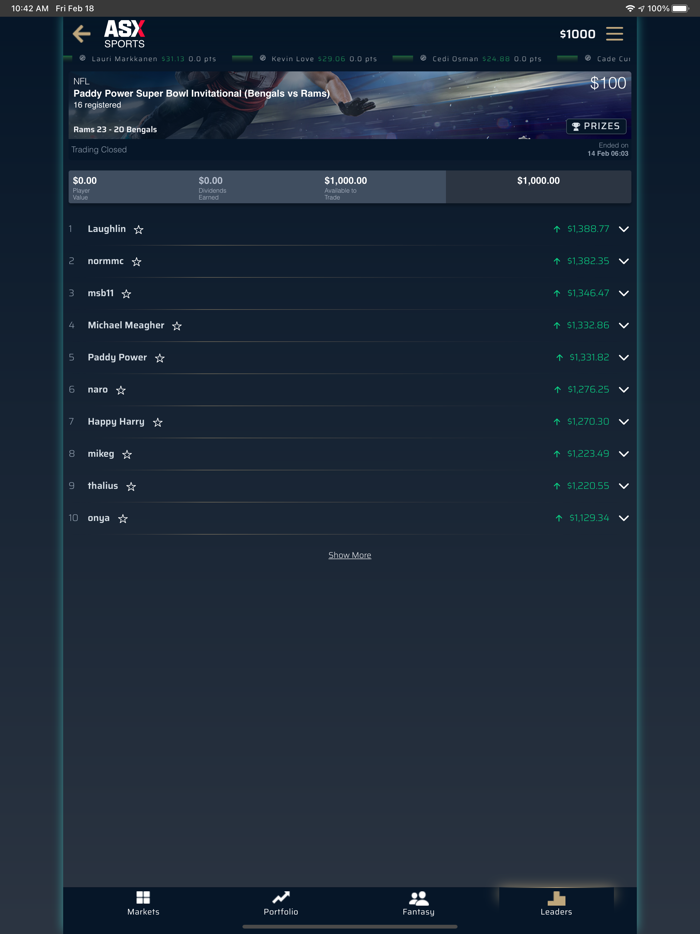Expand msb11's row chevron

tap(624, 293)
